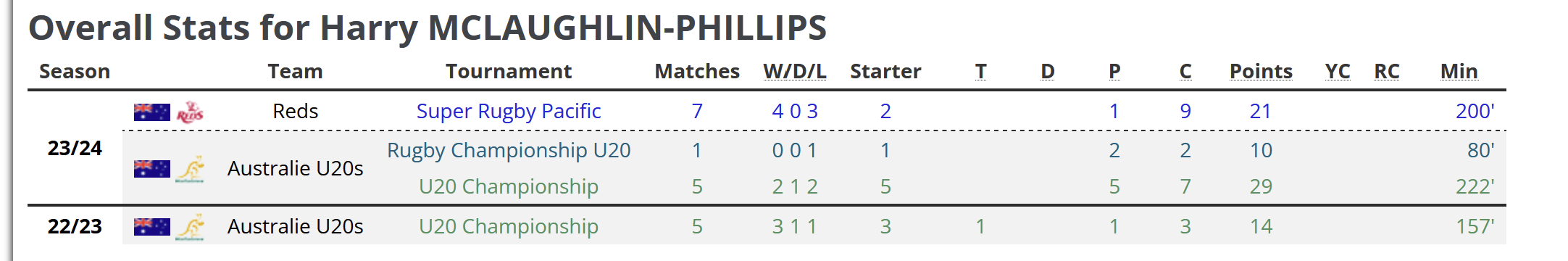
Task: Click the YC column header abbreviation
Action: click(x=1338, y=71)
